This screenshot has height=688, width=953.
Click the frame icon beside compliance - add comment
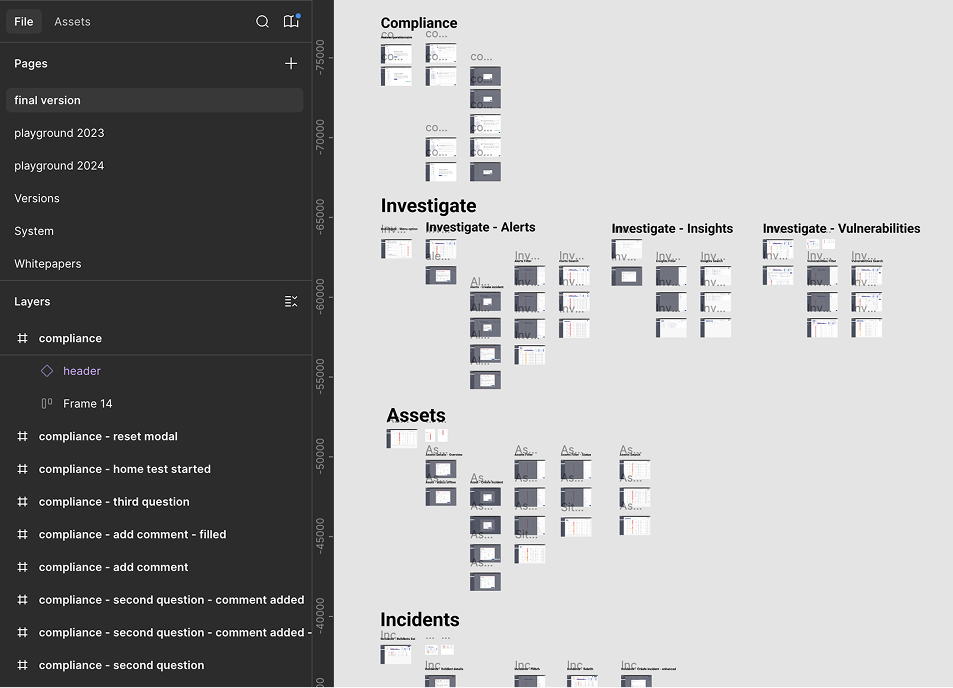click(x=22, y=566)
